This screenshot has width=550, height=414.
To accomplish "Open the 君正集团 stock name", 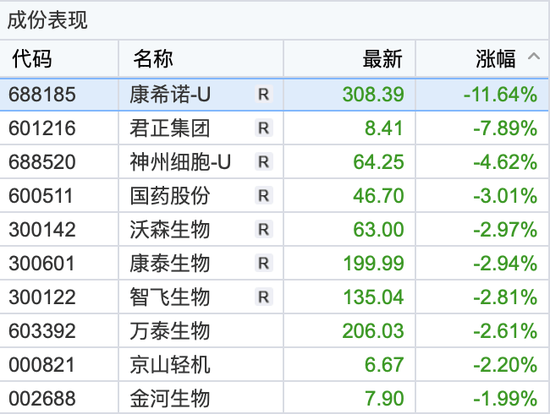I will 170,128.
